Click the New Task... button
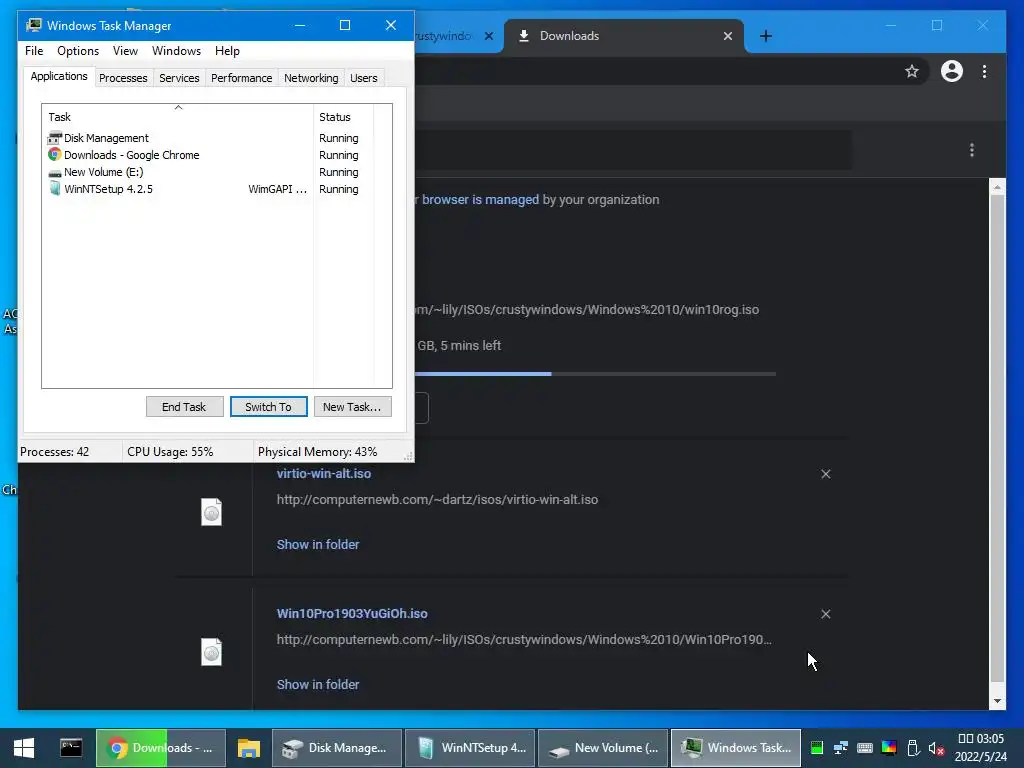Screen dimensions: 1024x768 353,407
